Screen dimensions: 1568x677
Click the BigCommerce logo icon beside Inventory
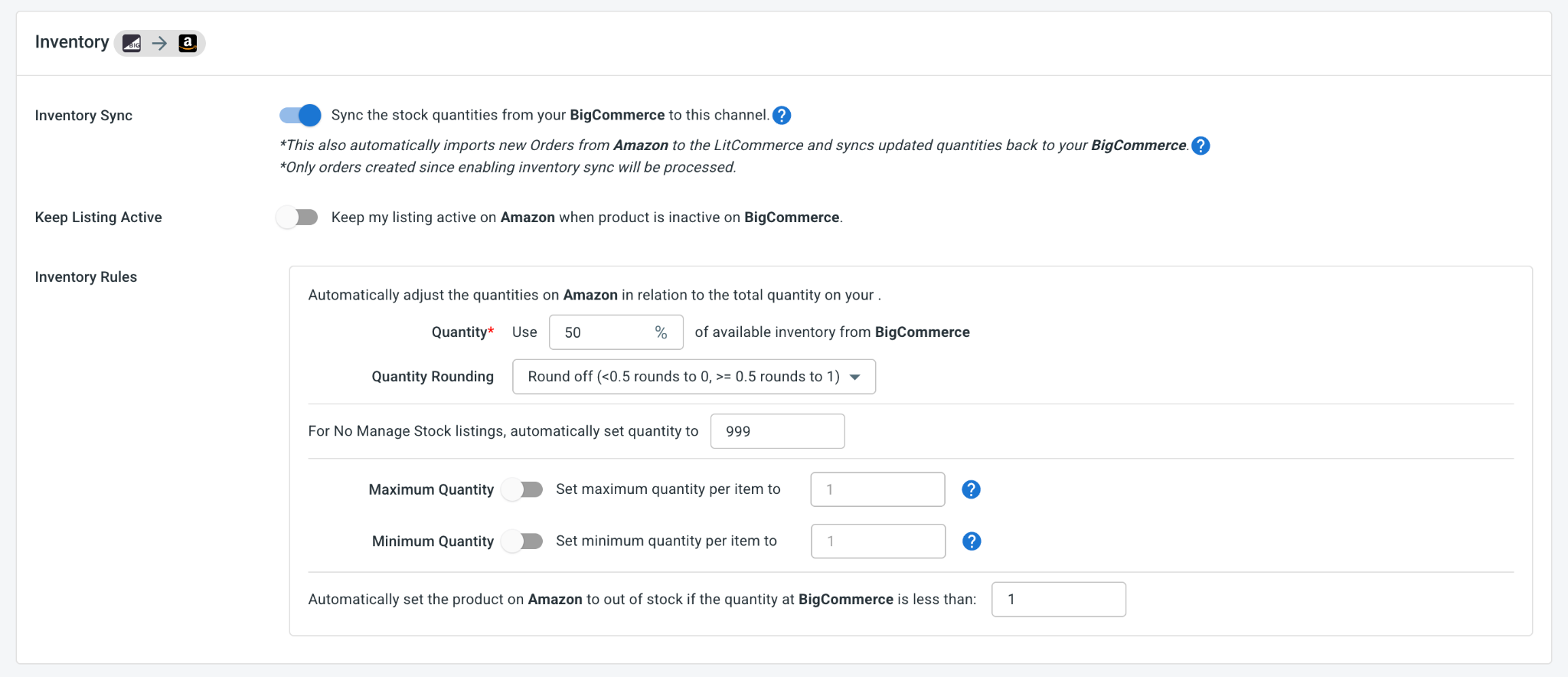(132, 43)
